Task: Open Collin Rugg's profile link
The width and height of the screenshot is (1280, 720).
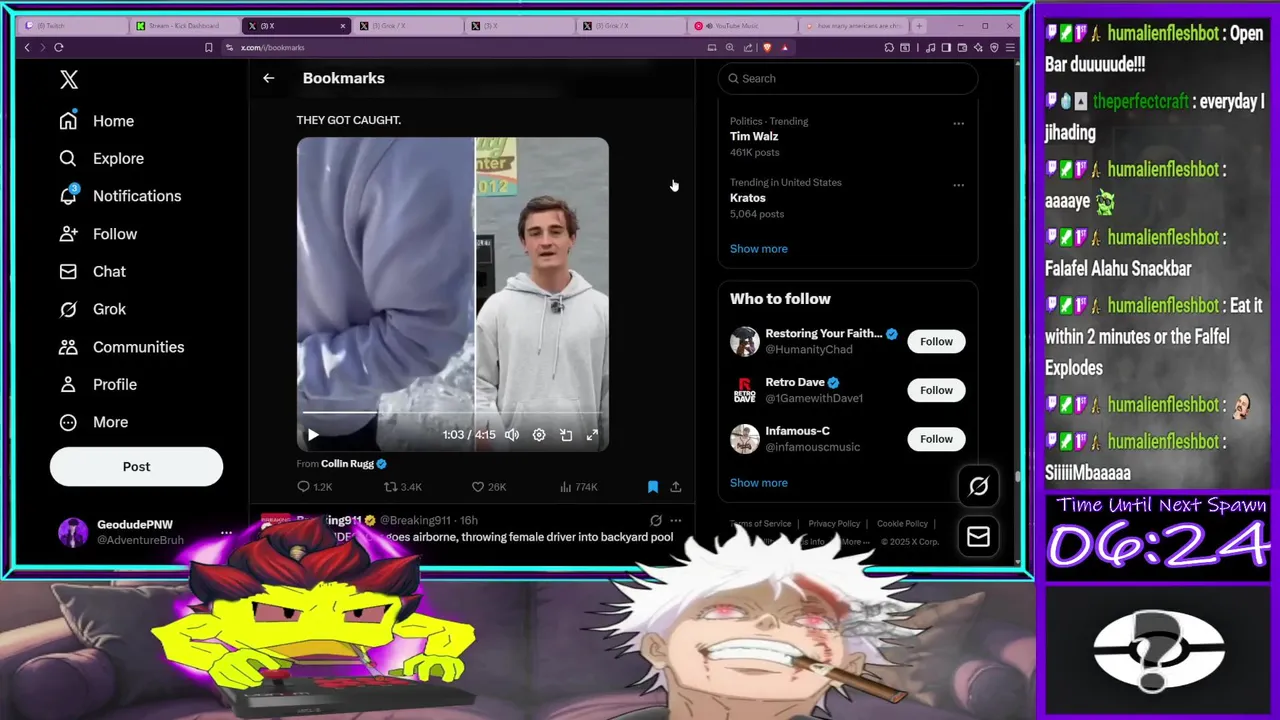Action: coord(347,464)
